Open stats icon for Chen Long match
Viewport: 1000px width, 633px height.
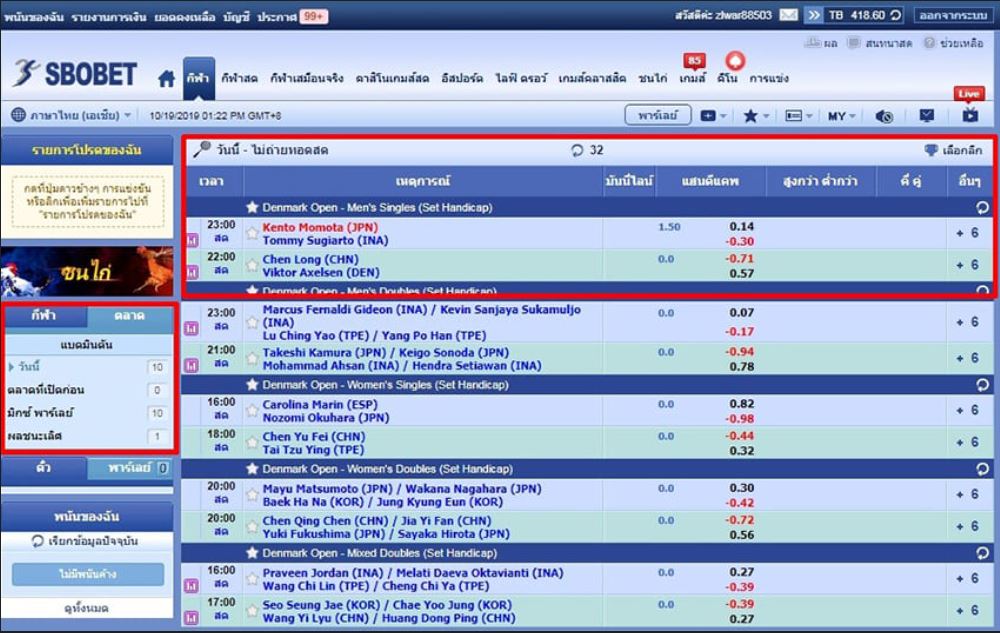[192, 272]
